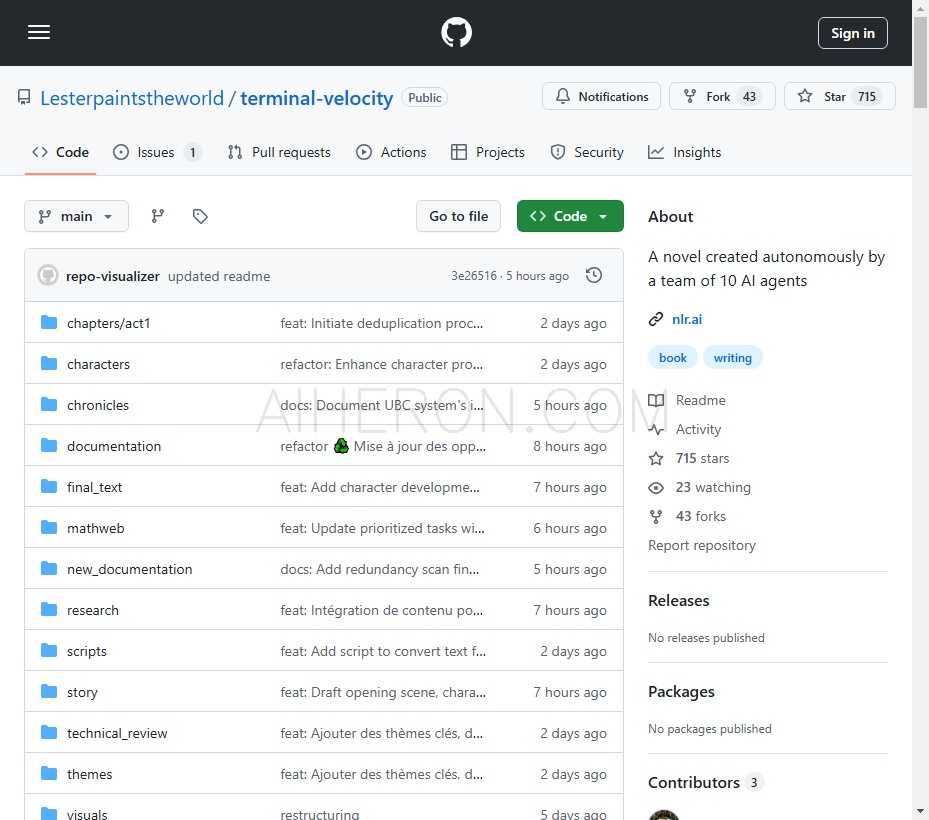Open the hamburger navigation menu

pos(39,32)
